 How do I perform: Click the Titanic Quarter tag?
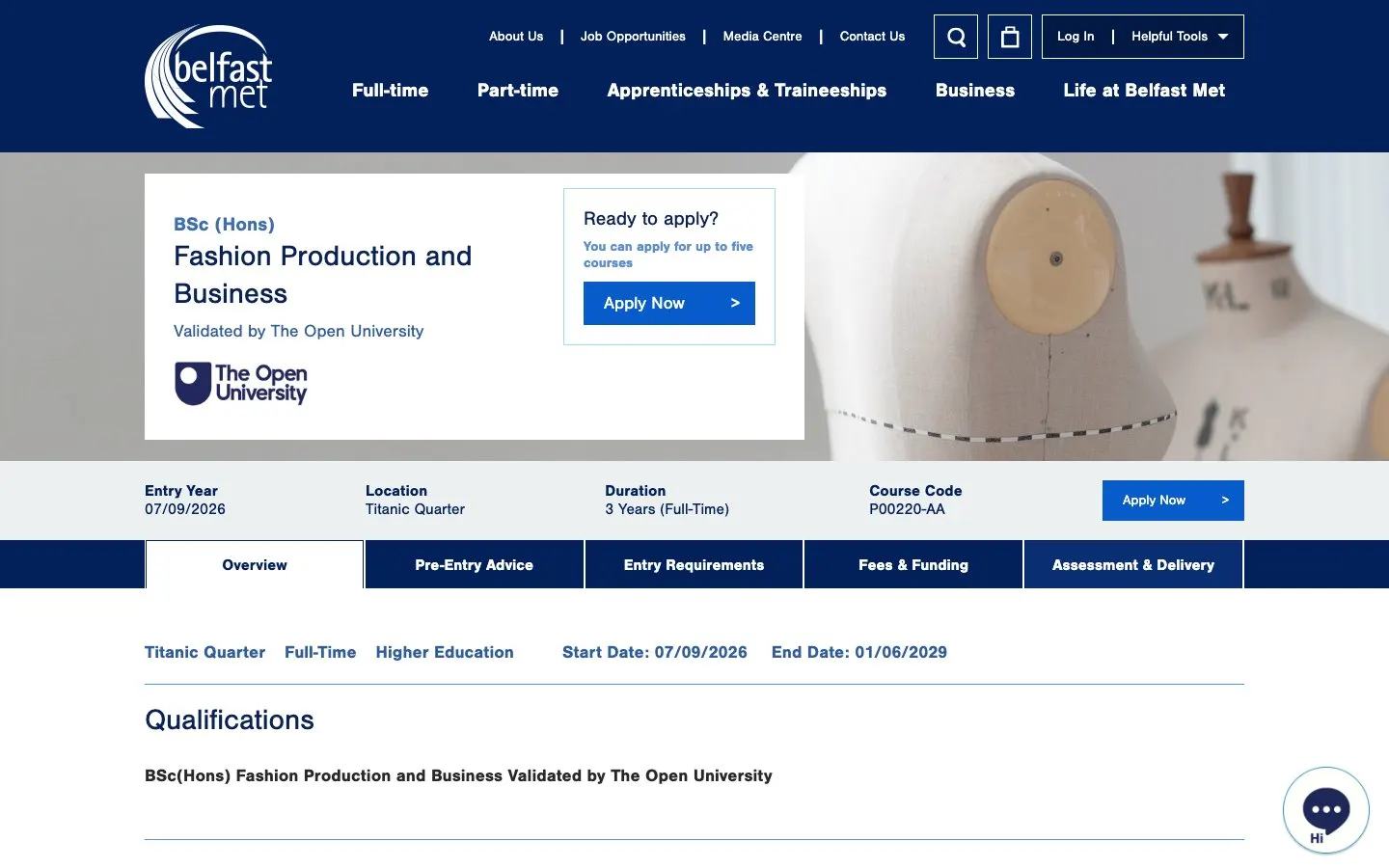coord(204,653)
